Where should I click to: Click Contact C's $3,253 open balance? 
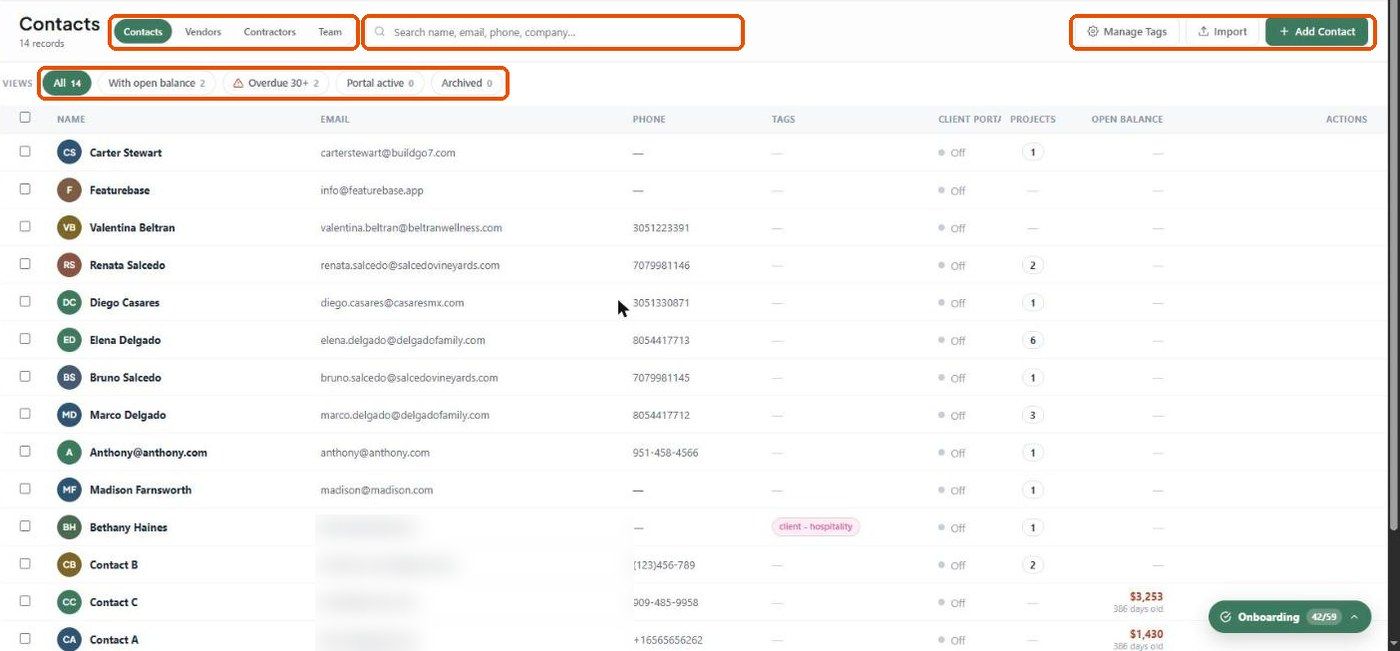1146,597
